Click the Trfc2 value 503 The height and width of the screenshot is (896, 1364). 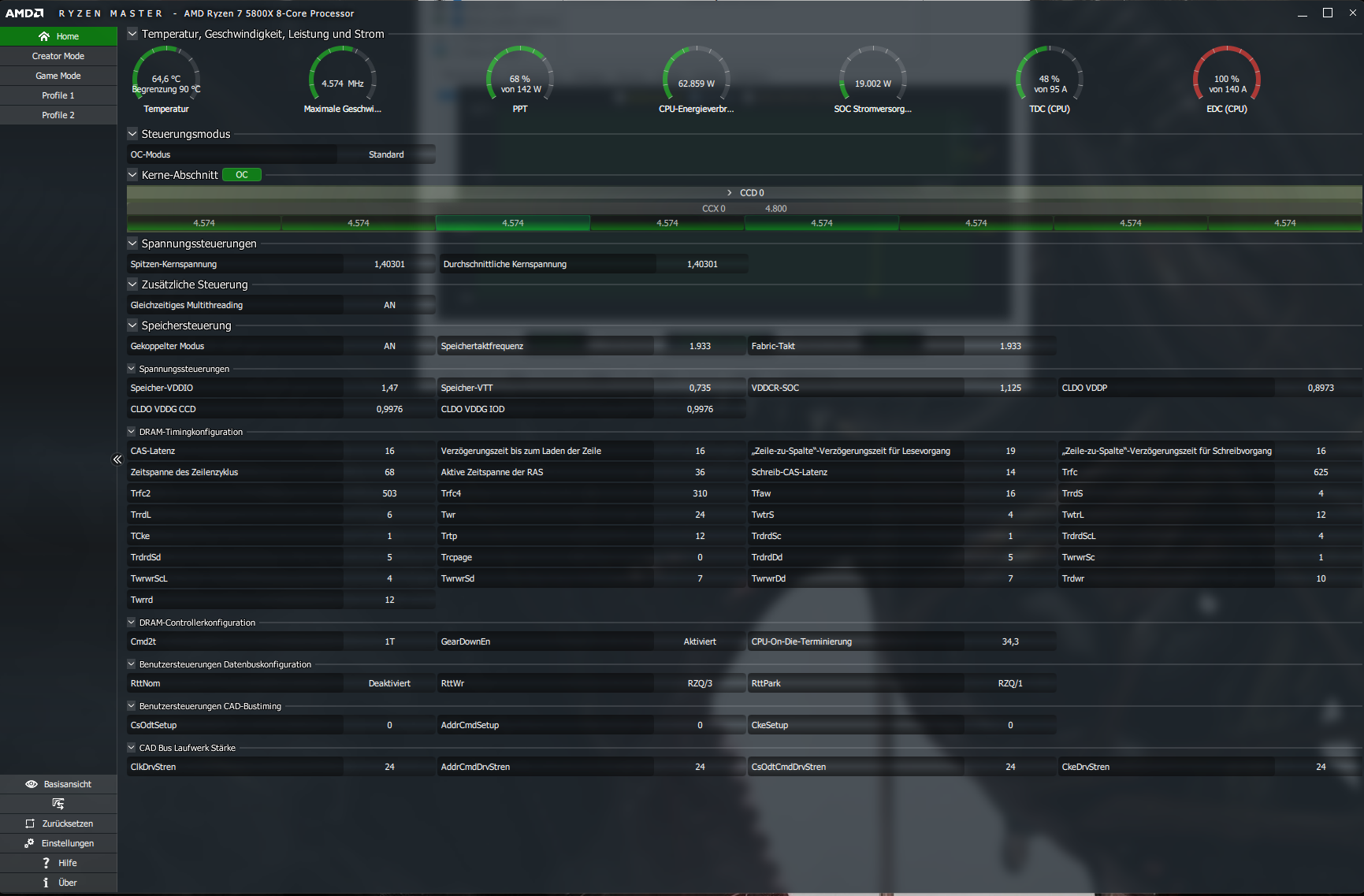(x=389, y=493)
